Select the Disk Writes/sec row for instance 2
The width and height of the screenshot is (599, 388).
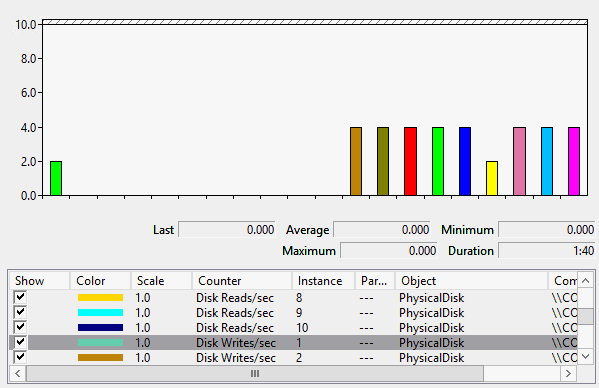click(293, 357)
